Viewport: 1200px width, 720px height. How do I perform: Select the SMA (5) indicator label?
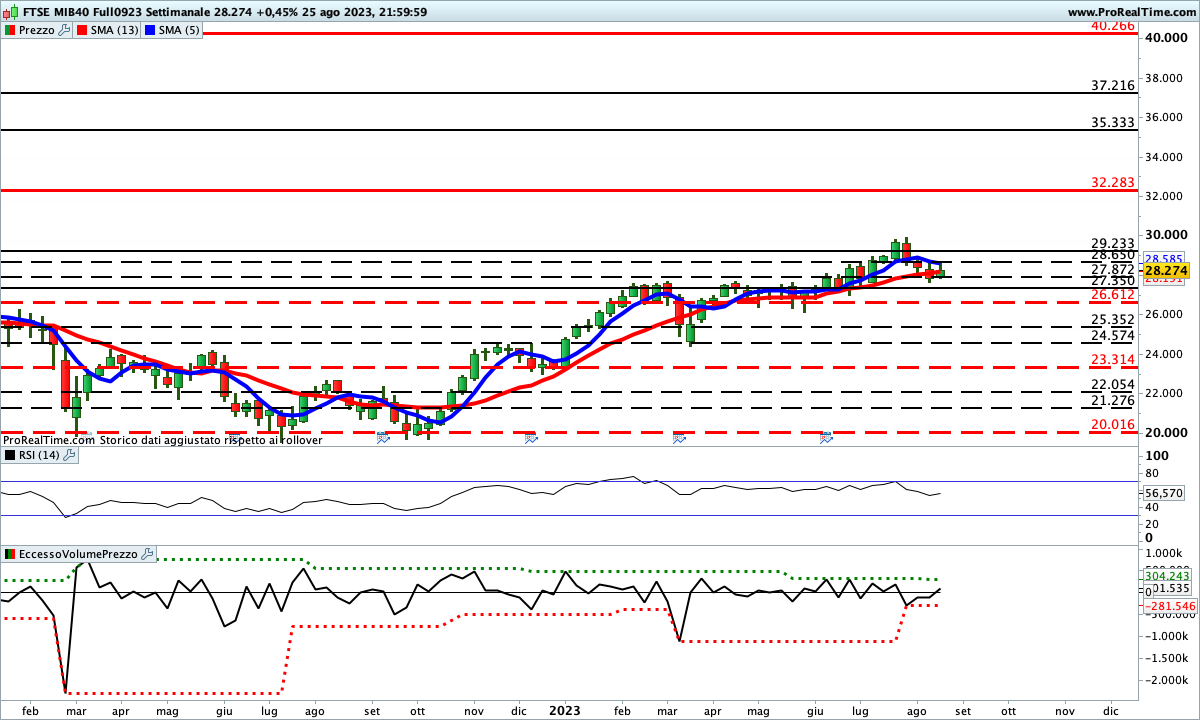179,30
